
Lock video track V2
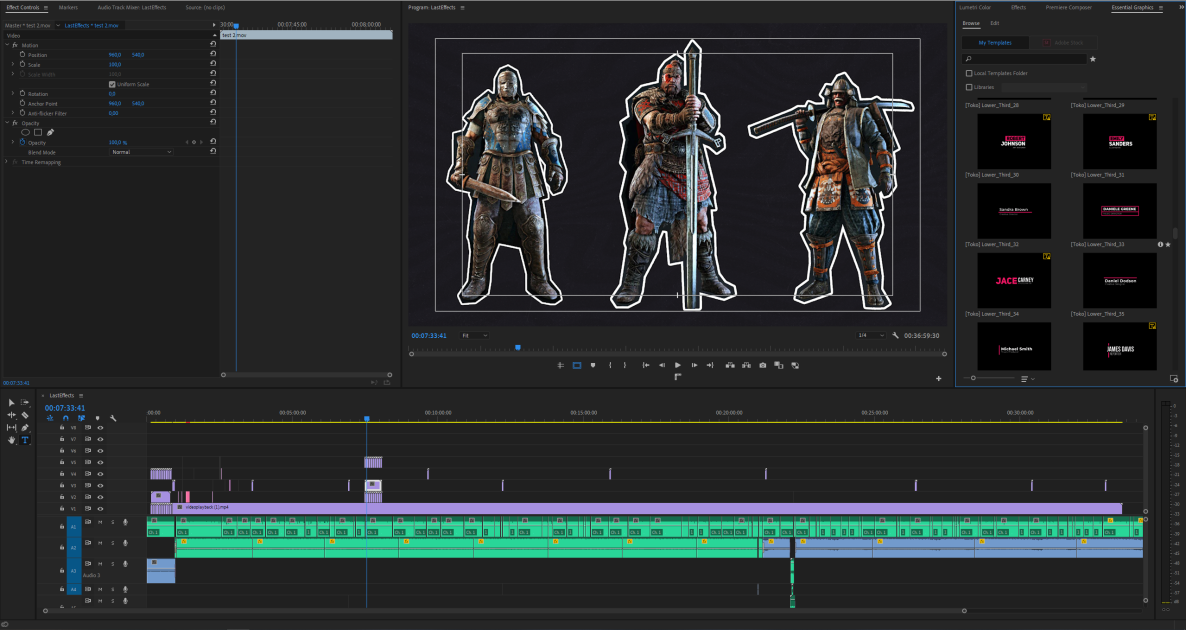pyautogui.click(x=62, y=497)
